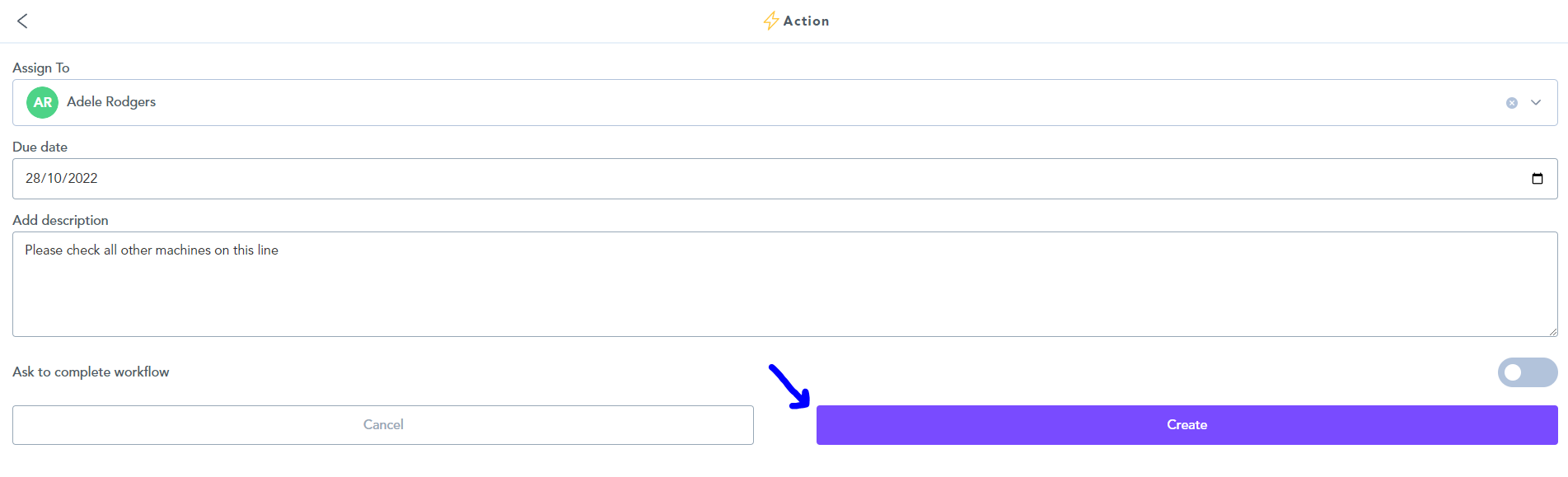
Task: Open the calendar picker icon
Action: point(1537,179)
